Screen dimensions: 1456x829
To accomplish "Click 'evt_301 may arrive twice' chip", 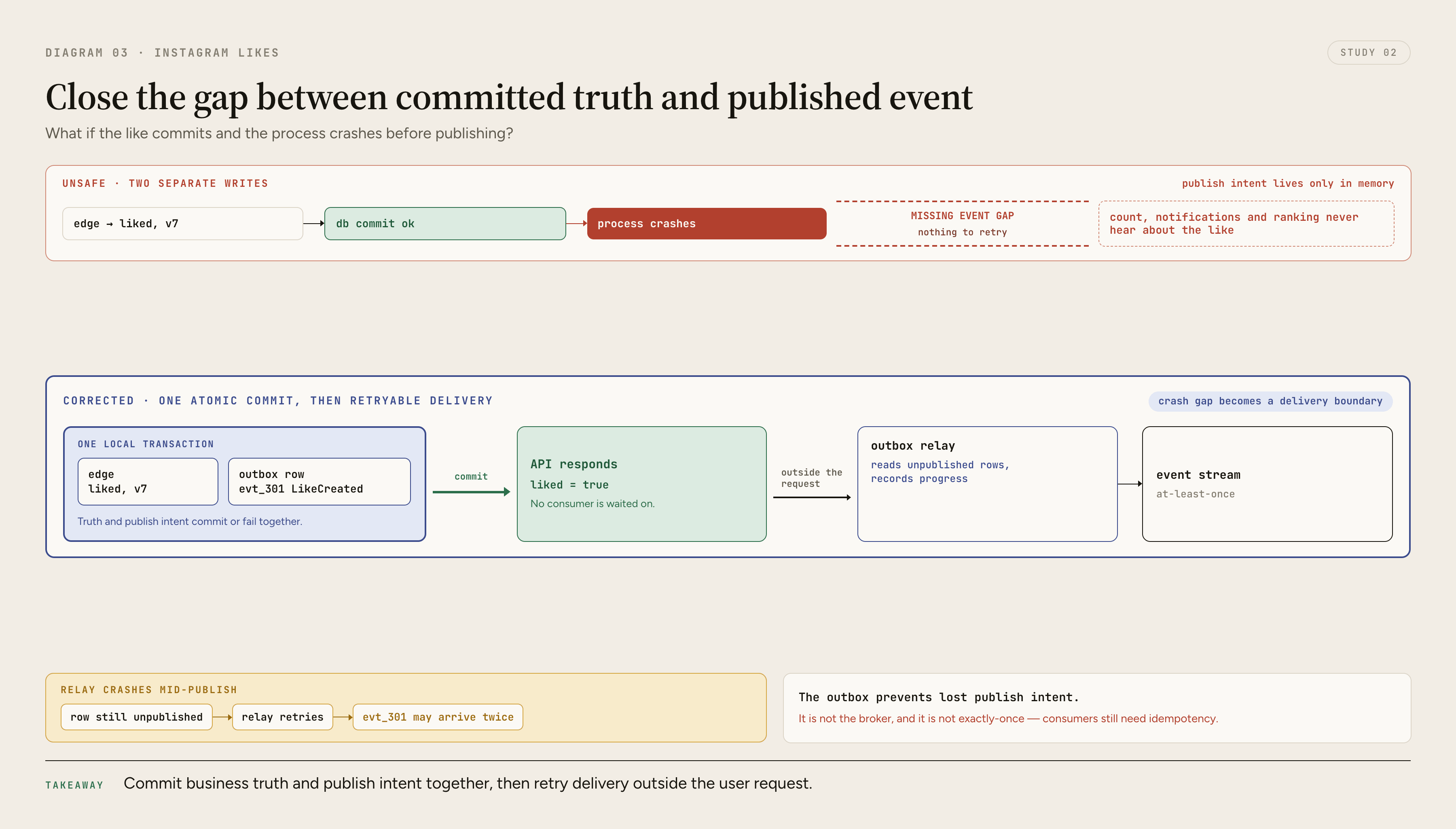I will pos(438,717).
